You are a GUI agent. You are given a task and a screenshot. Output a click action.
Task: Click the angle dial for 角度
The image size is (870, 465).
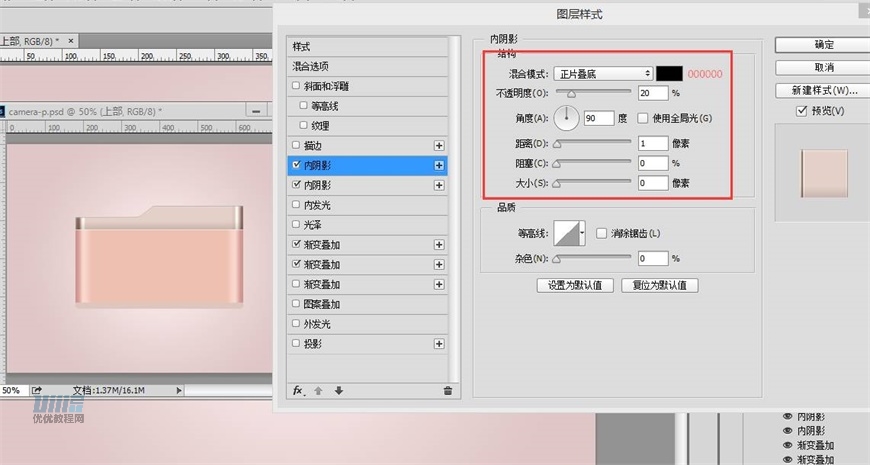pyautogui.click(x=566, y=118)
